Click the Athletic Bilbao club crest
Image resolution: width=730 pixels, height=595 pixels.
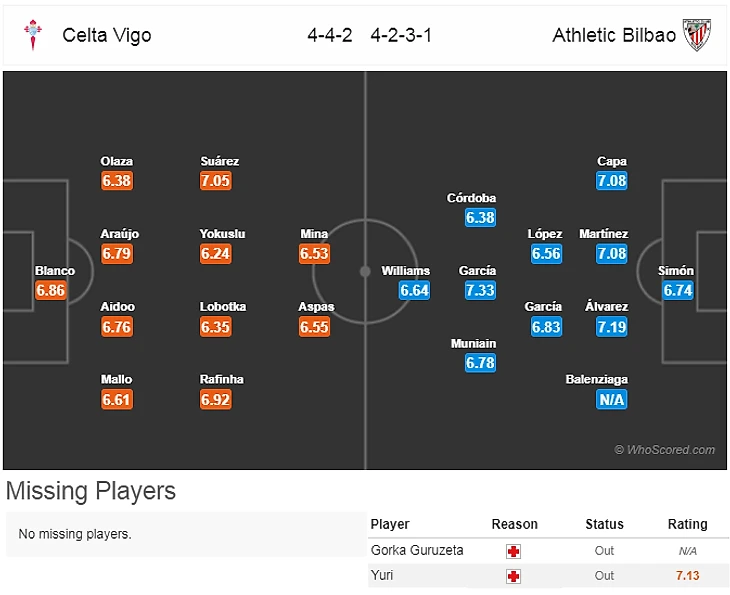tap(696, 36)
